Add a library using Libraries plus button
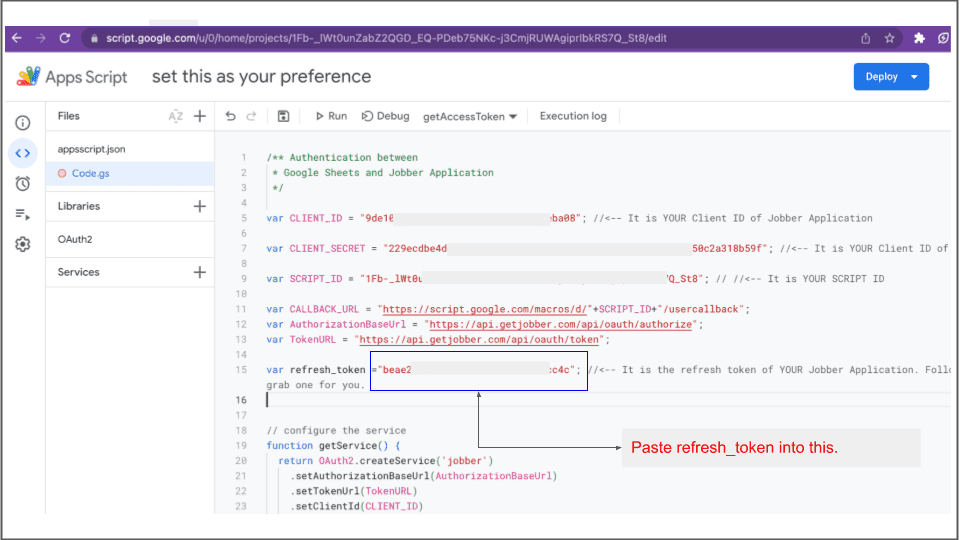 click(200, 206)
